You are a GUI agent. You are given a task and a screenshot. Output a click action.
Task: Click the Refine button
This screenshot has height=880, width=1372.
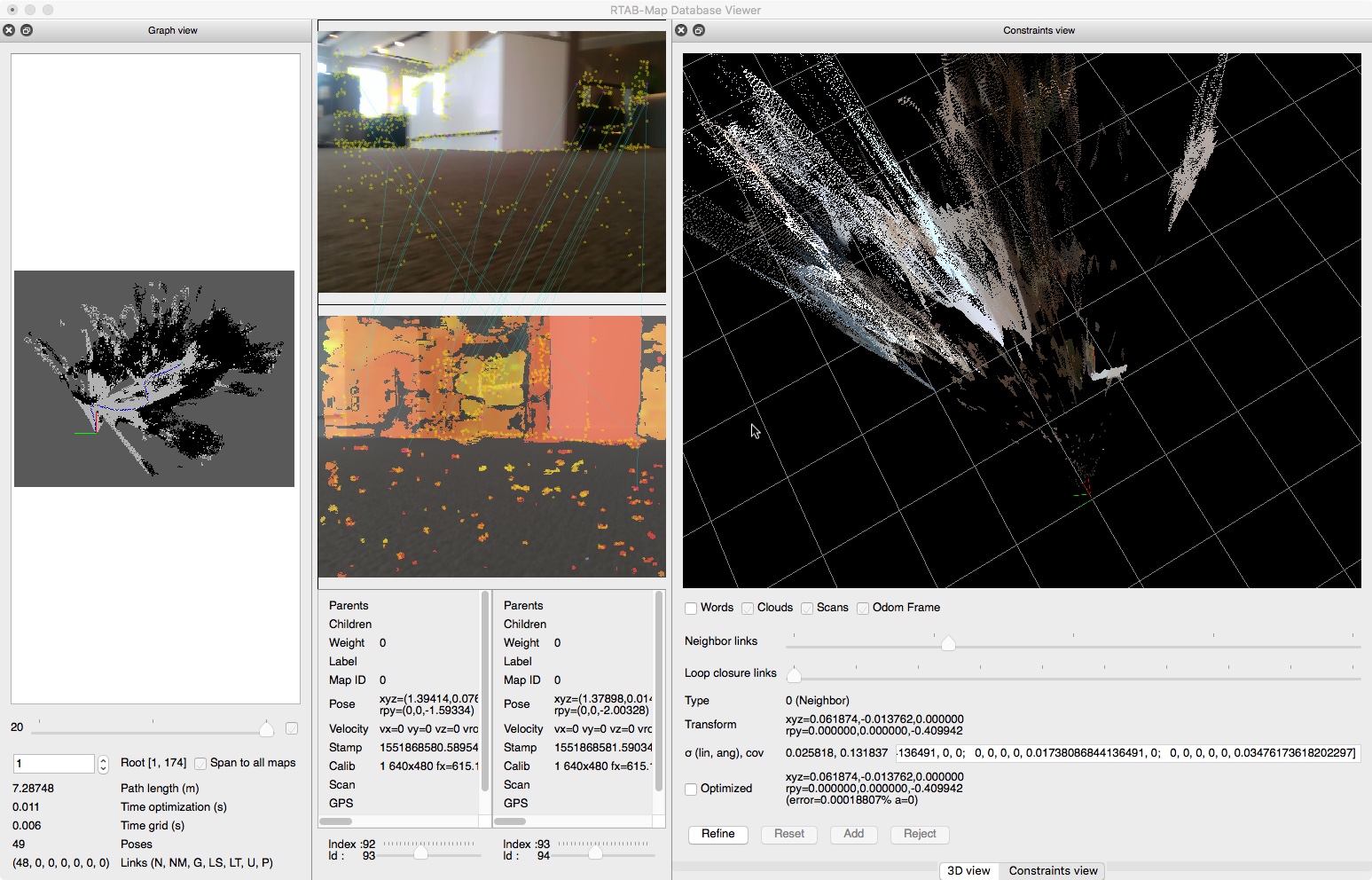click(x=718, y=834)
